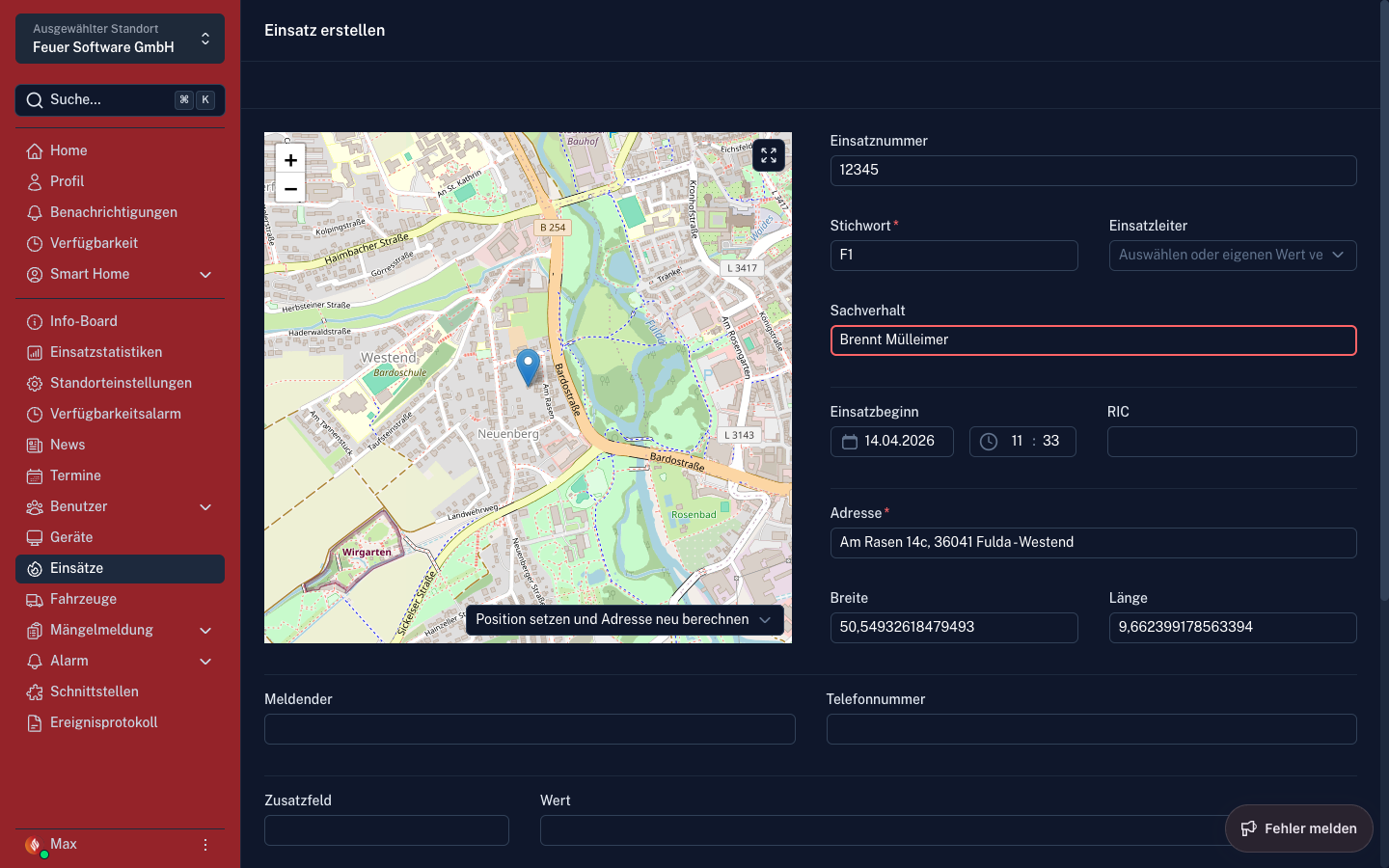
Task: Click the Geräte monitor icon
Action: point(35,537)
